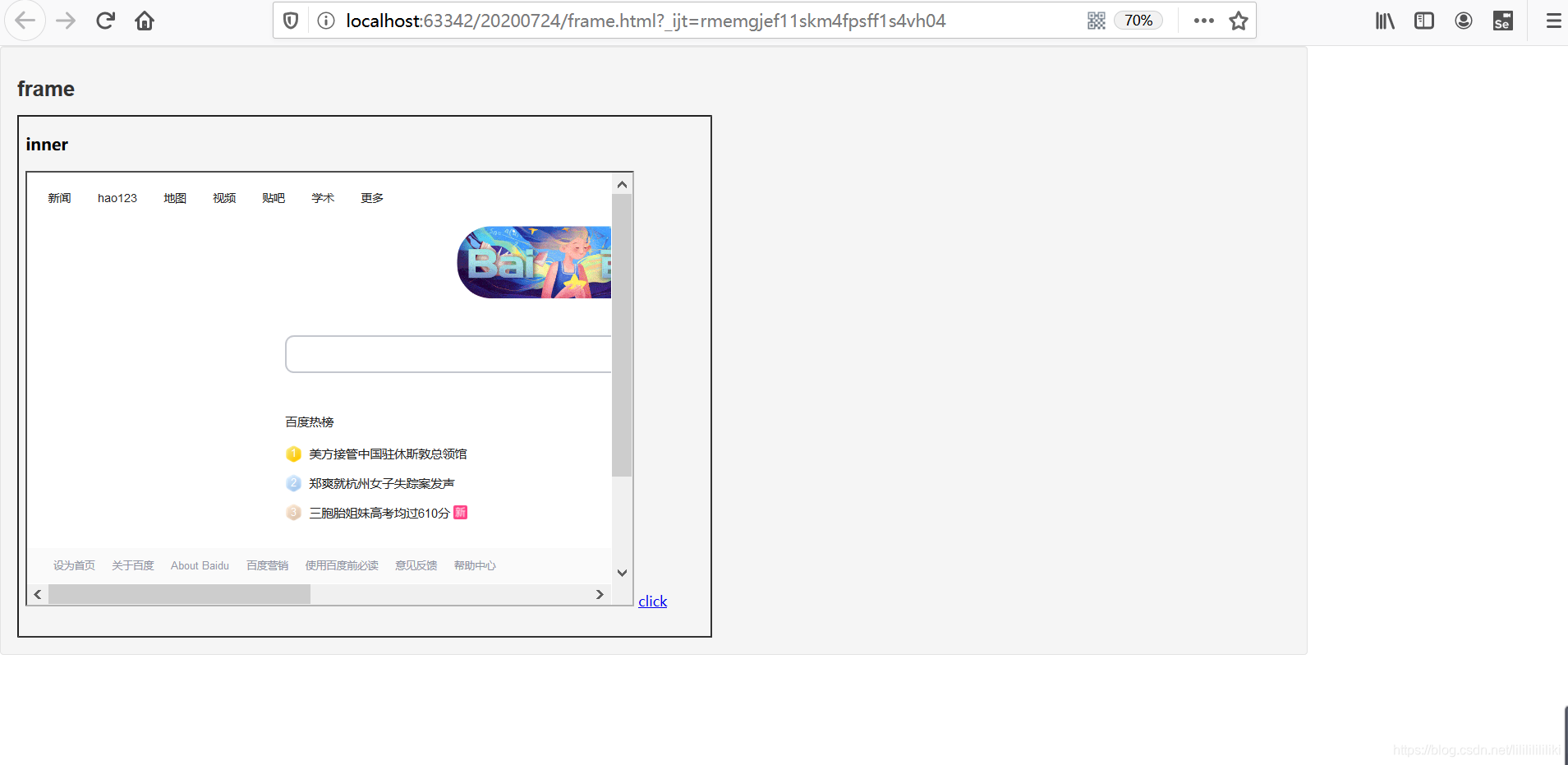The image size is (1568, 765).
Task: Open the Selenium IDE extension icon
Action: tap(1503, 21)
